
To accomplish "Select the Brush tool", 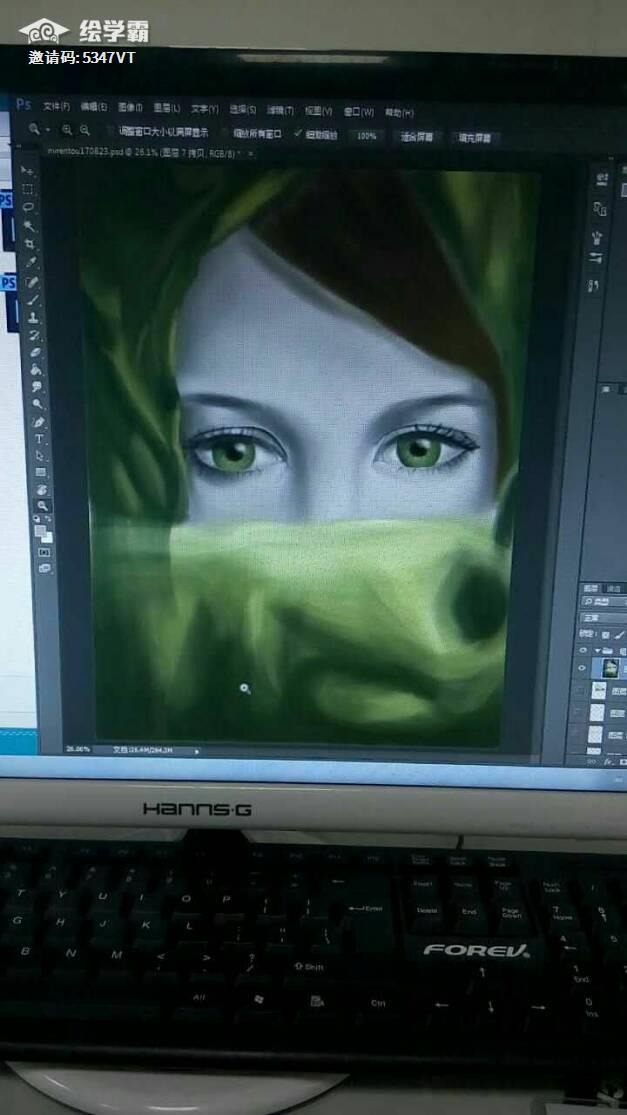I will [33, 299].
